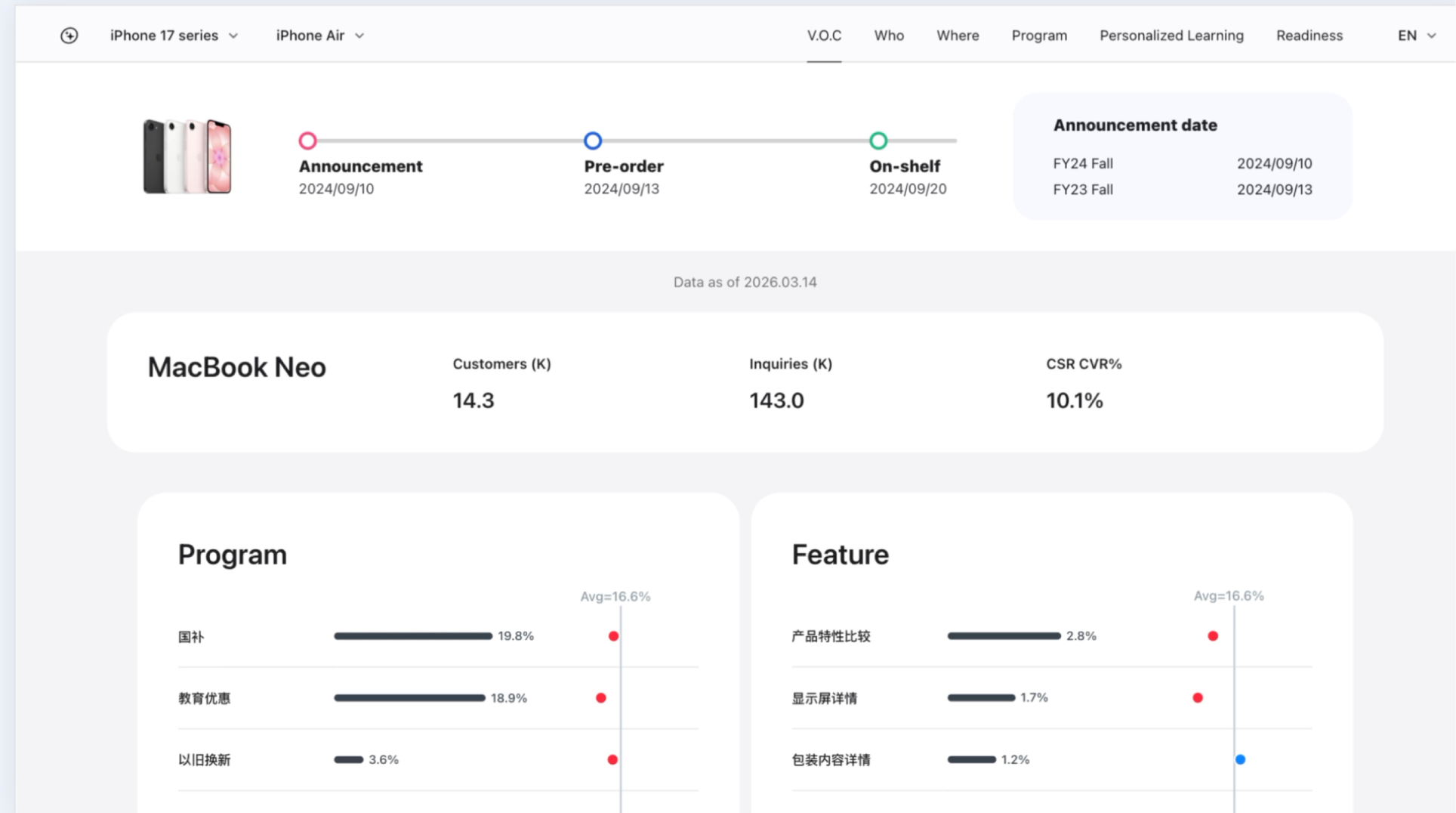Viewport: 1456px width, 813px height.
Task: Click the 2.8% bar in 产品特性比较 row
Action: coord(1004,636)
